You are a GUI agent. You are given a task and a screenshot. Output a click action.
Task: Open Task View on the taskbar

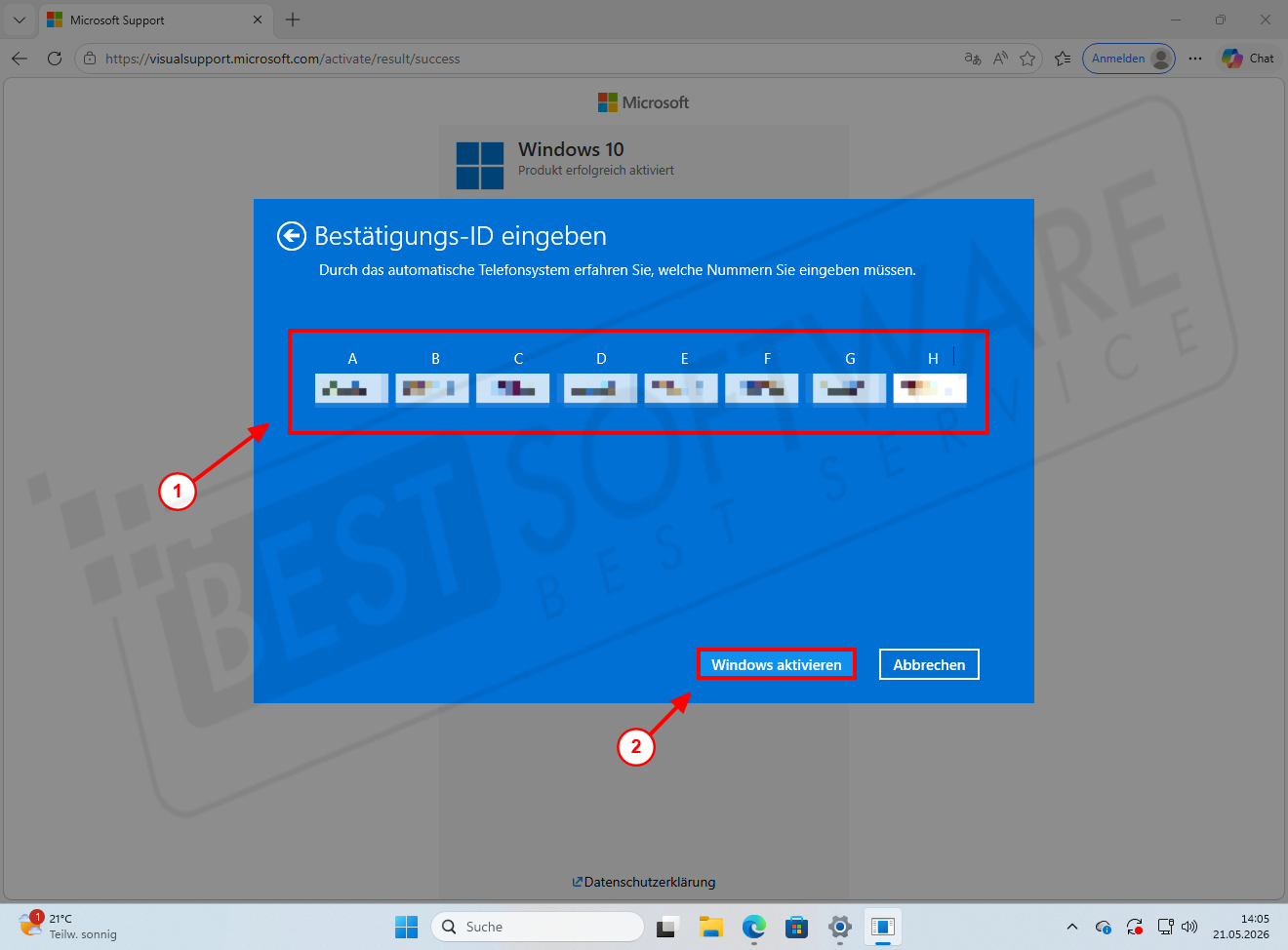(x=666, y=927)
